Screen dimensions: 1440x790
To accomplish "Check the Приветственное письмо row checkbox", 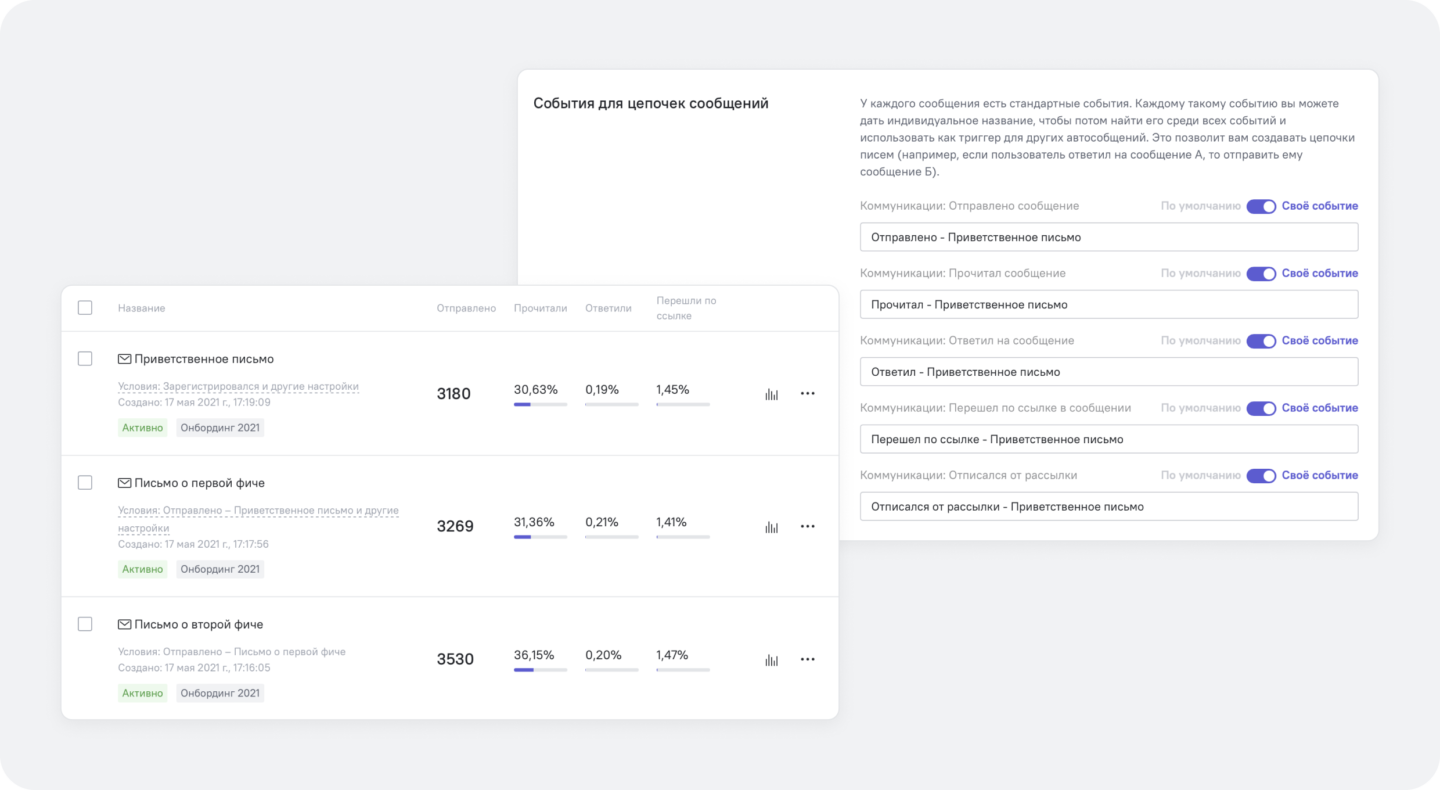I will coord(85,358).
